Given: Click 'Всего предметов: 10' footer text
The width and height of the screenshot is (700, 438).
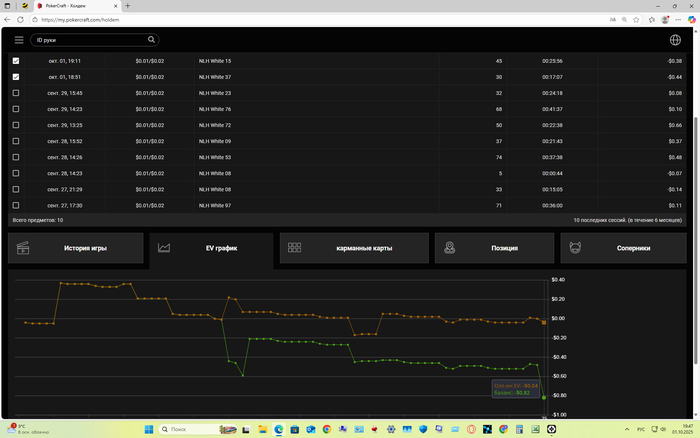Looking at the screenshot, I should 38,220.
